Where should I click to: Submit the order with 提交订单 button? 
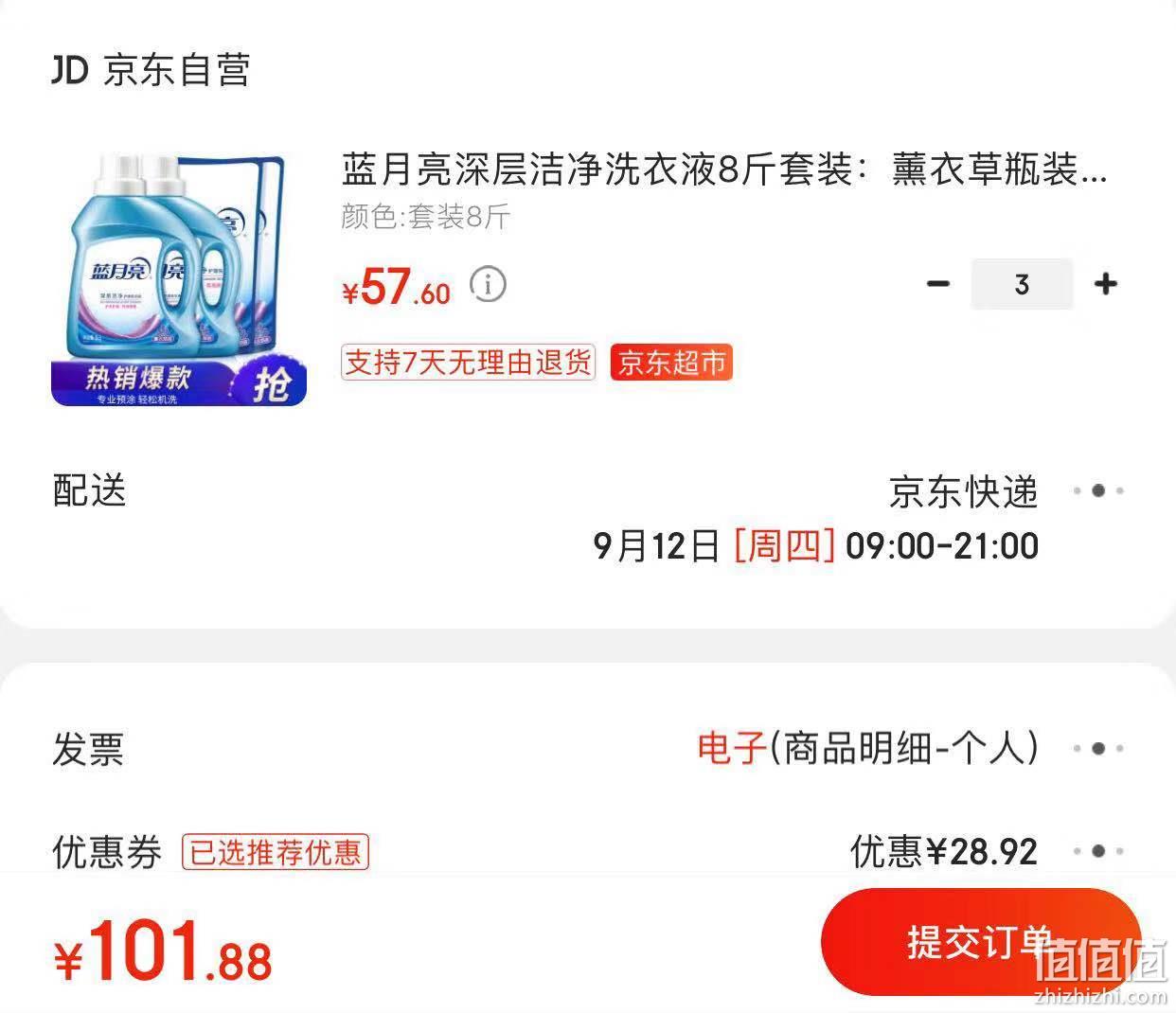pyautogui.click(x=981, y=942)
